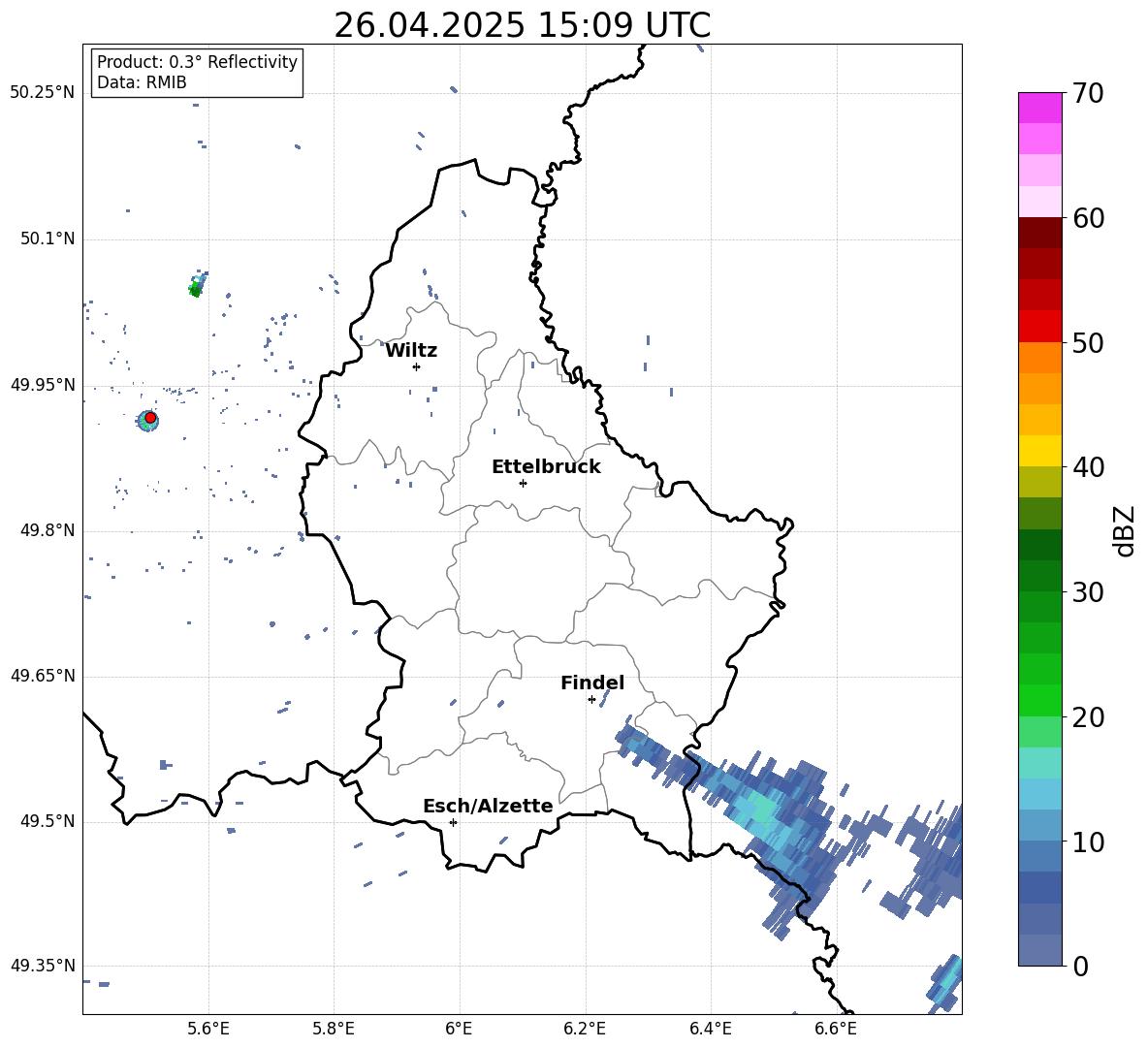Viewport: 1148px width, 1048px height.
Task: Click the 49.95°N latitude label
Action: 43,384
